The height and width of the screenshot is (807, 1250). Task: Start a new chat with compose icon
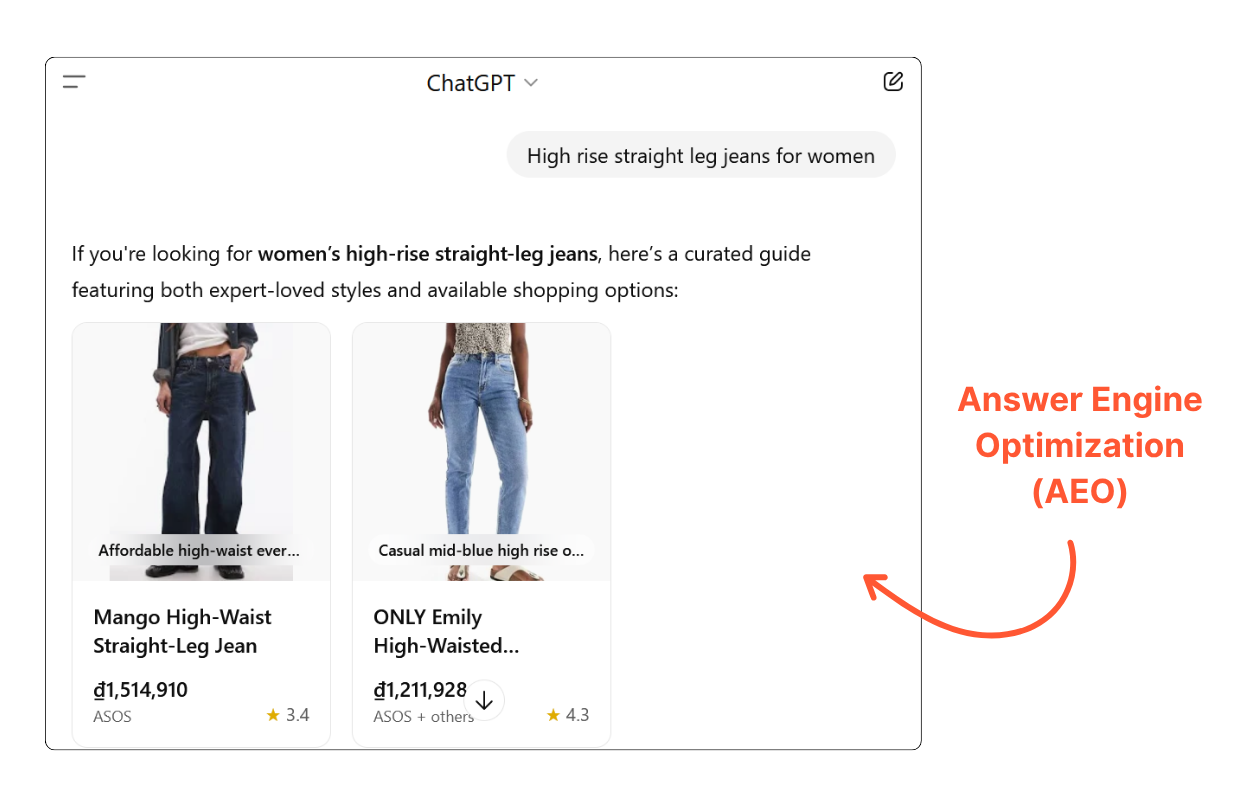(893, 82)
